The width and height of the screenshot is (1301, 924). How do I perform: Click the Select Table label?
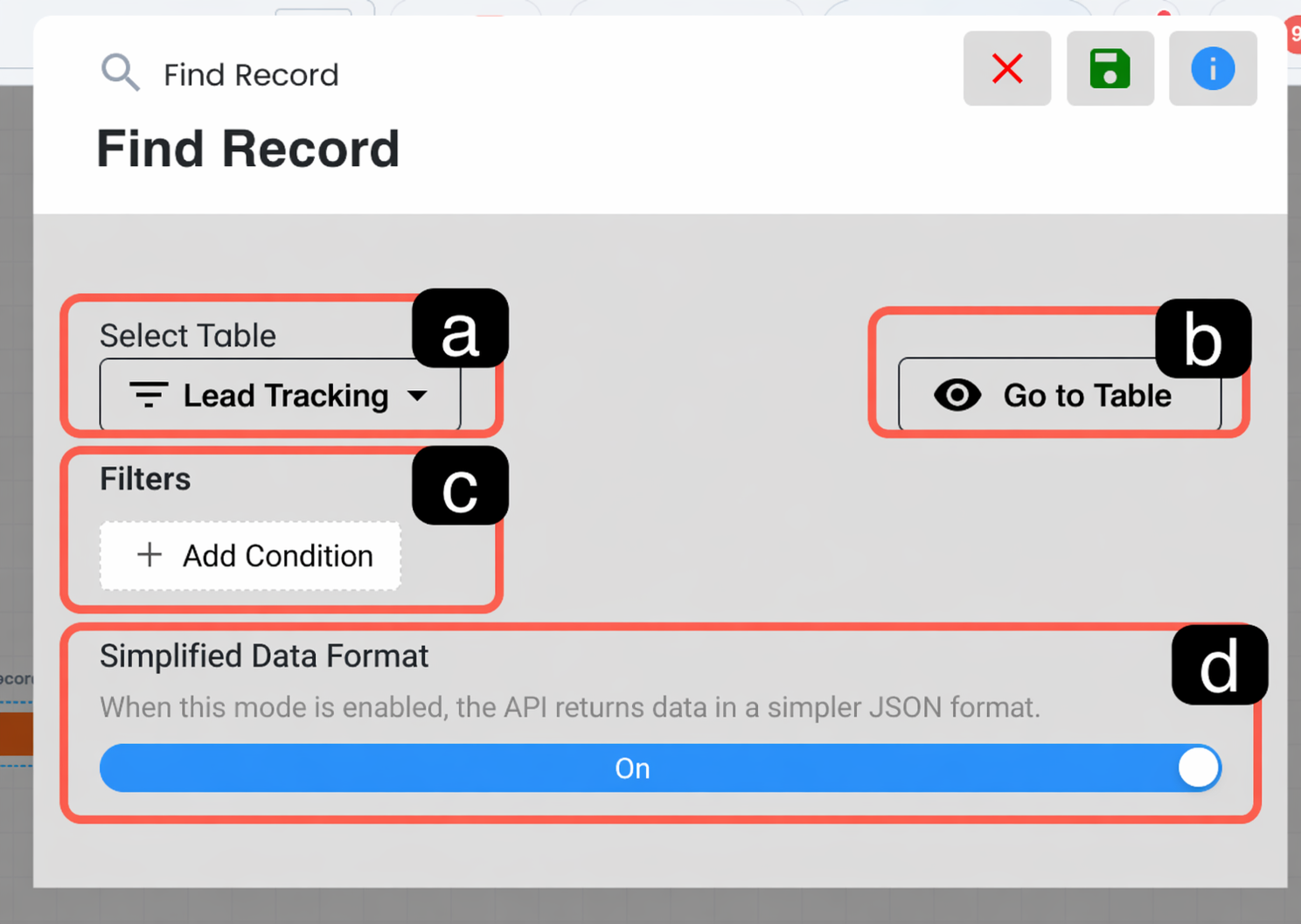pos(188,336)
